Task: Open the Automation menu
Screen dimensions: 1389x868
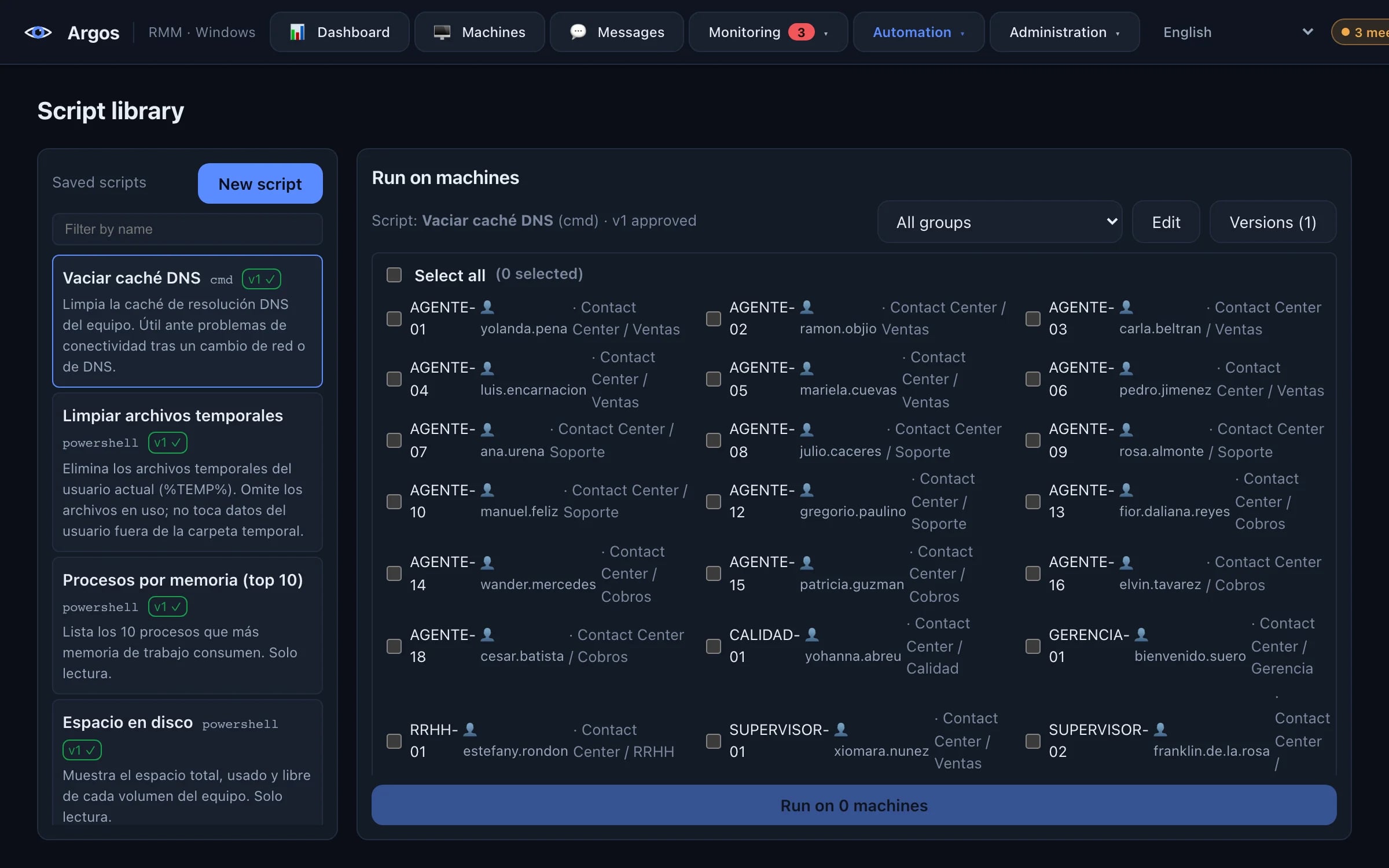Action: click(919, 32)
